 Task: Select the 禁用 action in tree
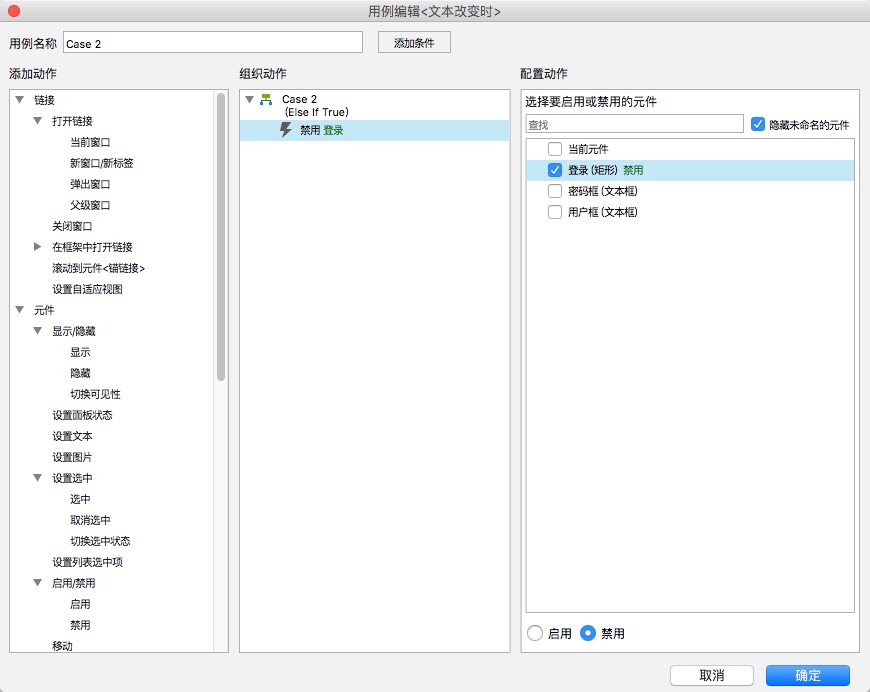[x=80, y=625]
